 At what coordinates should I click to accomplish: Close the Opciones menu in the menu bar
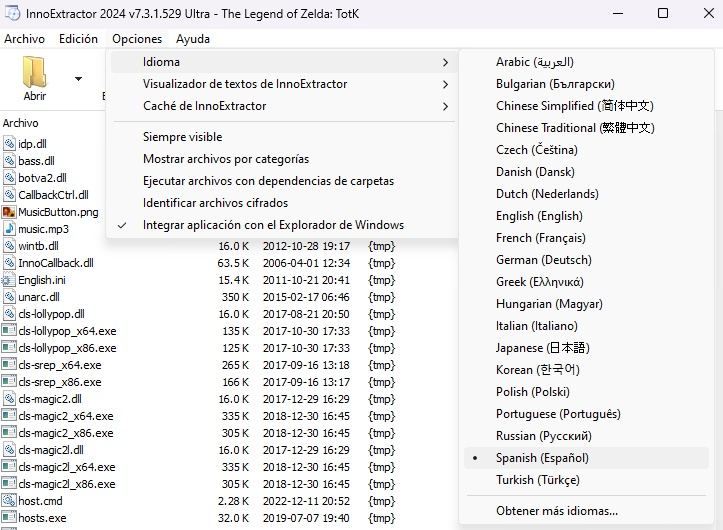tap(137, 39)
